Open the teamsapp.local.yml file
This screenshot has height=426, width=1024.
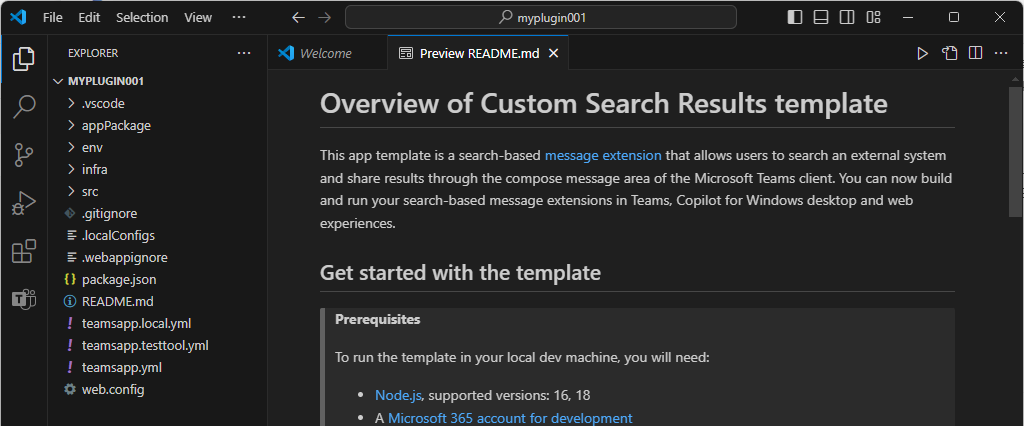click(x=157, y=323)
